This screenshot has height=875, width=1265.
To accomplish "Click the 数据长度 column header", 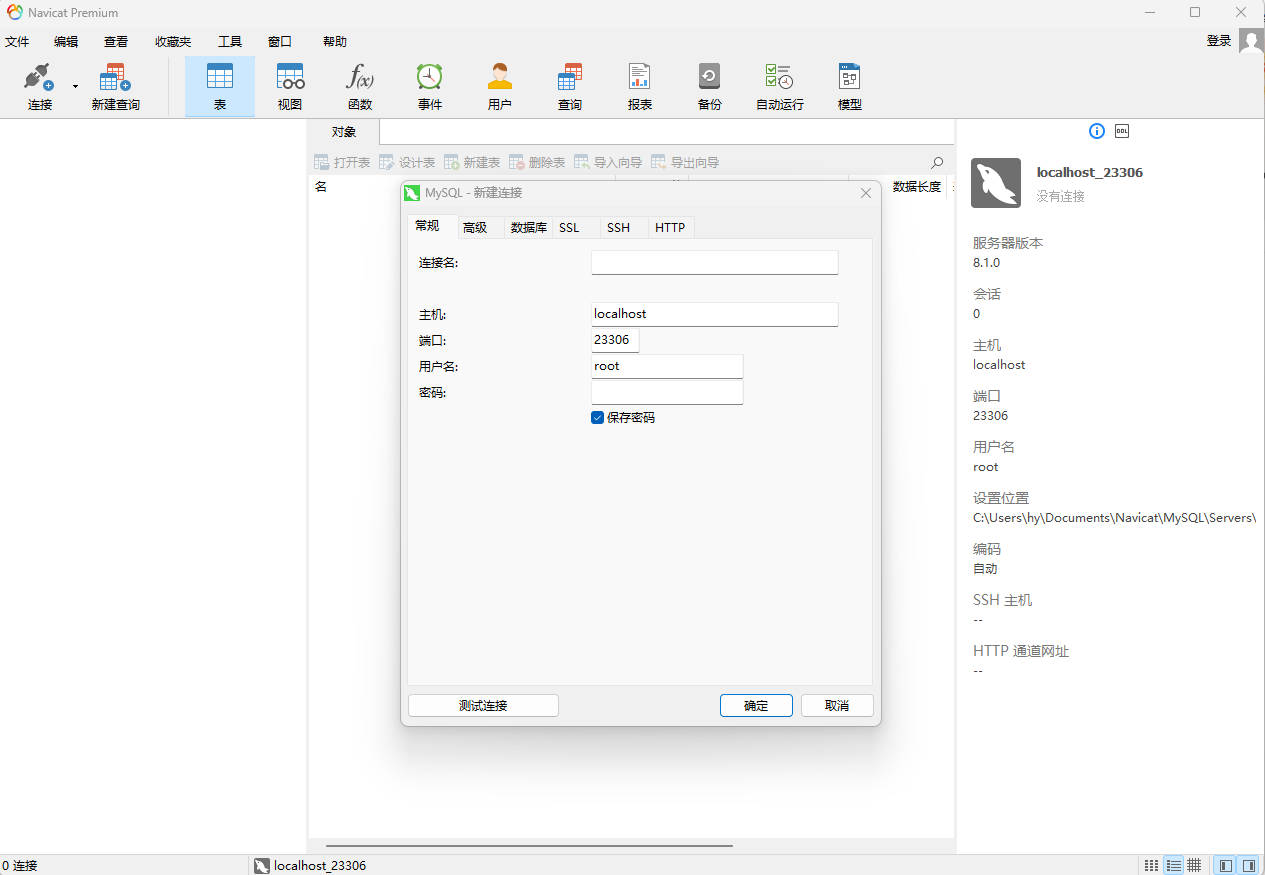I will coord(916,186).
